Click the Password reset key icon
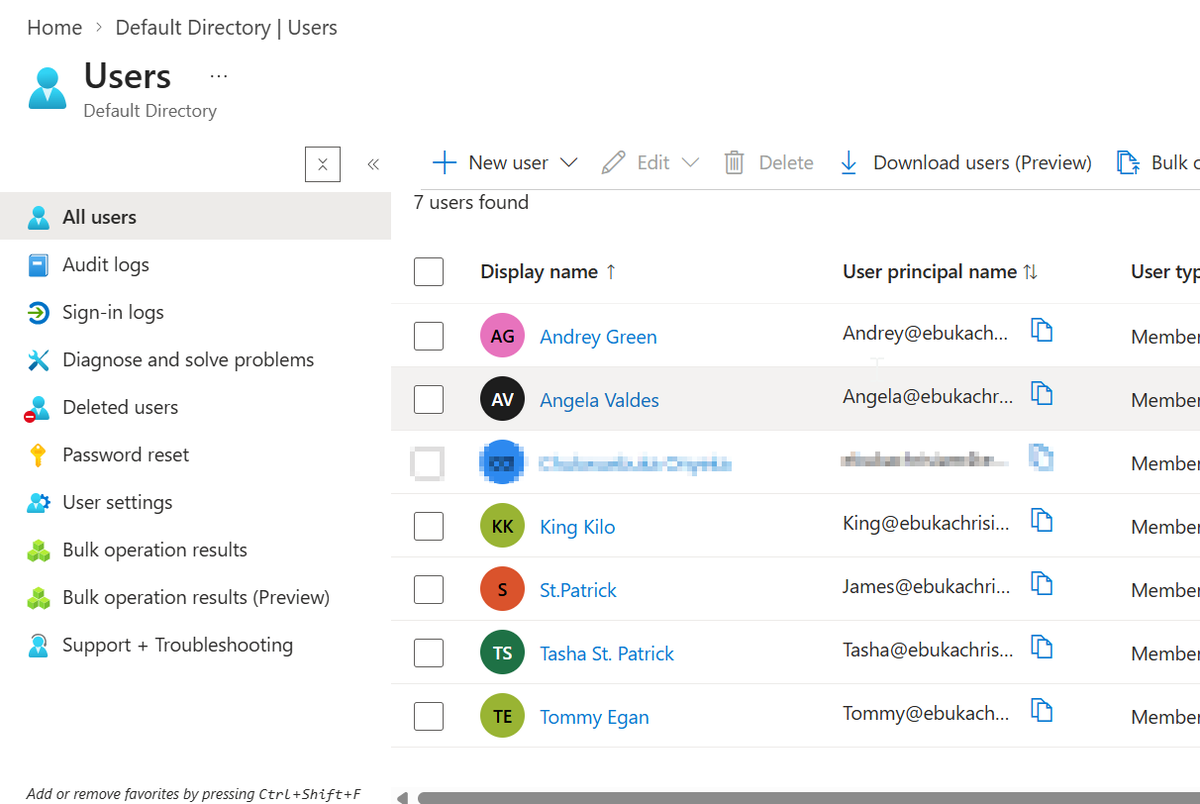Viewport: 1200px width, 804px height. point(38,456)
